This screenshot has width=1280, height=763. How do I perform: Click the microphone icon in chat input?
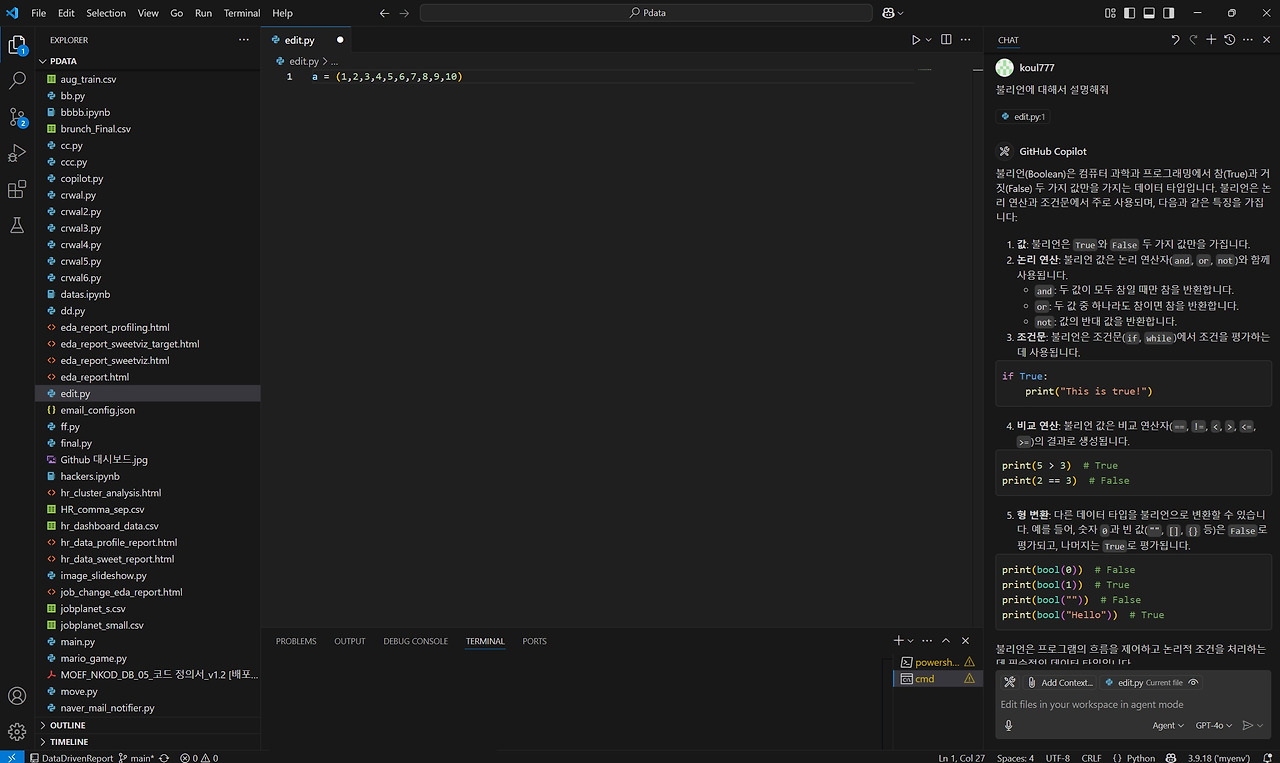click(x=1009, y=725)
